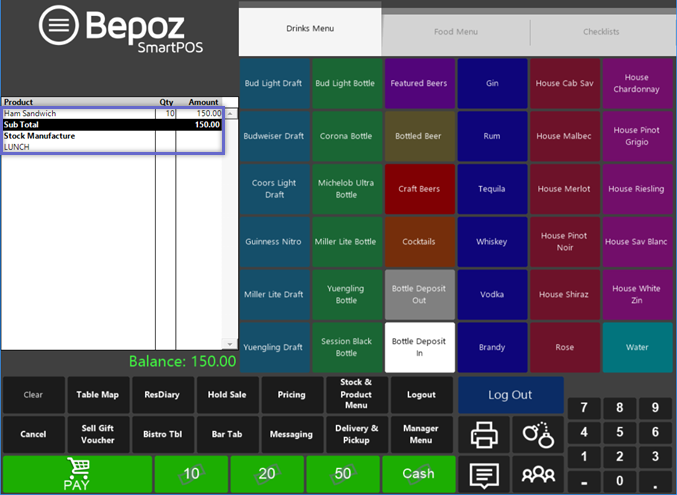Screen dimensions: 677x495
Task: Tap the quick 10 cash button
Action: [x=191, y=474]
